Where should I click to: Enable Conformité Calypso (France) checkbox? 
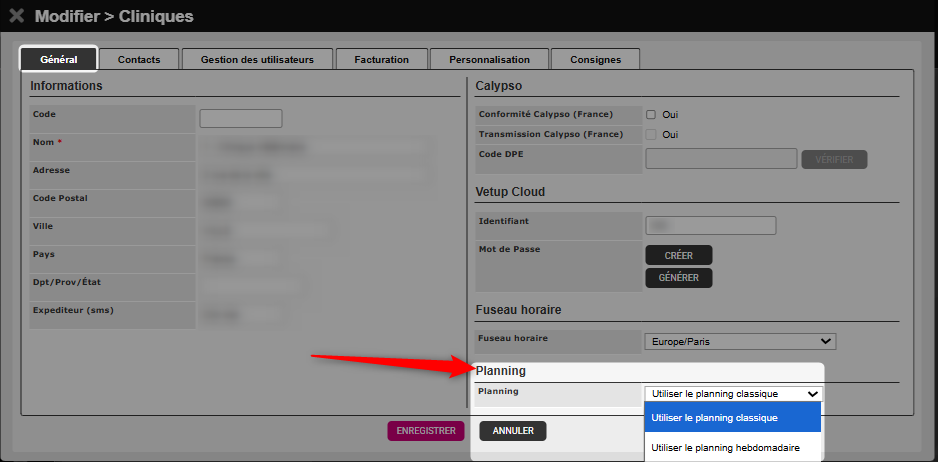click(x=651, y=114)
